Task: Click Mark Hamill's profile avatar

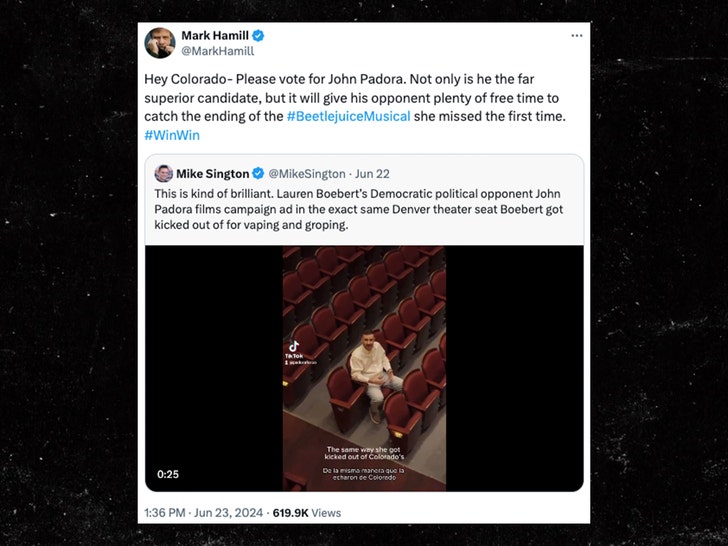Action: 160,42
